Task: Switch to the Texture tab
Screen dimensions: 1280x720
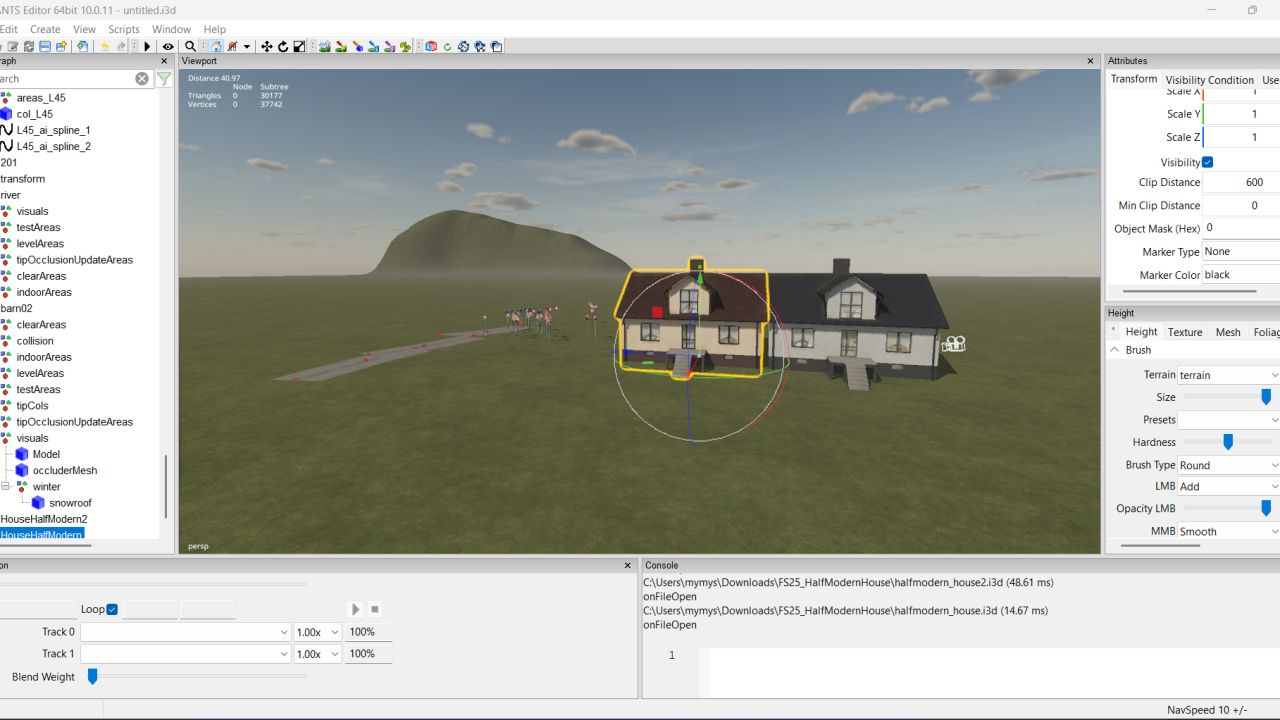Action: [1185, 332]
